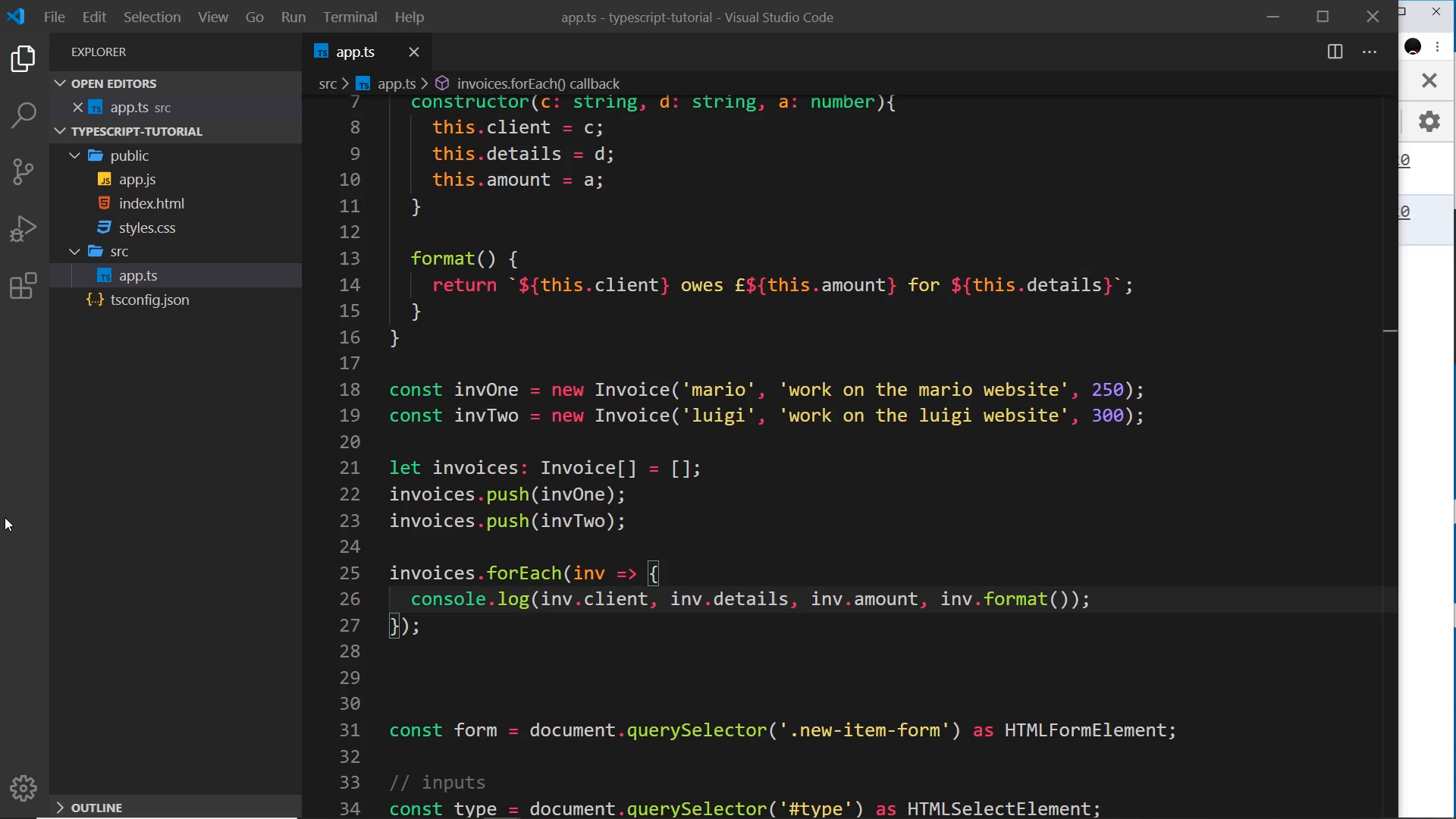Click the src breadcrumb segment
Screen dimensions: 1456x819
coord(328,83)
